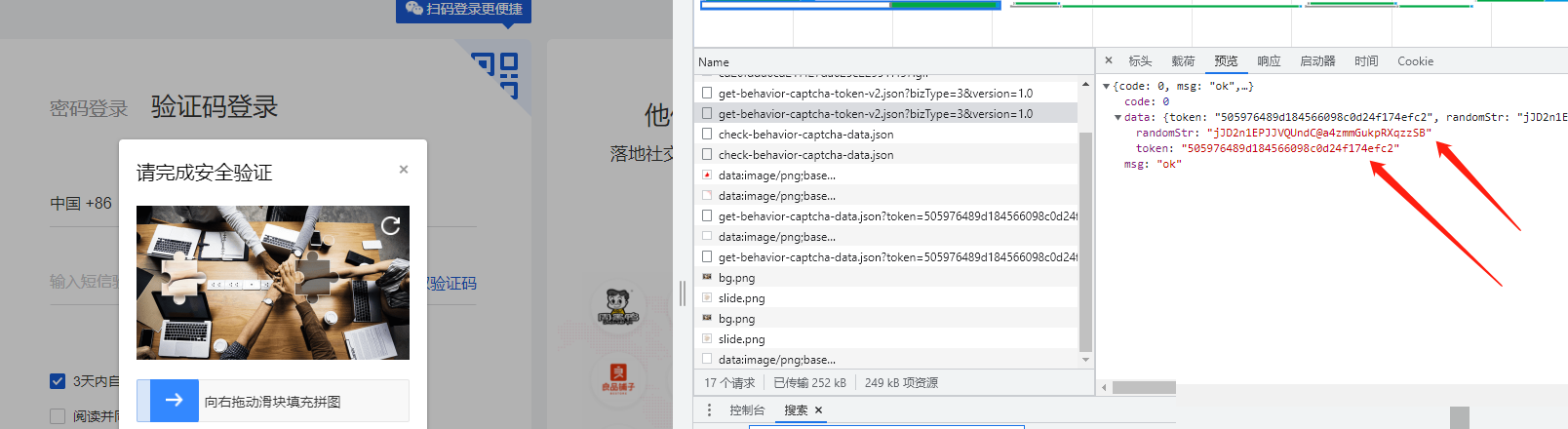The height and width of the screenshot is (429, 1568).
Task: Click the 已传输 252 kB status entry
Action: click(809, 383)
